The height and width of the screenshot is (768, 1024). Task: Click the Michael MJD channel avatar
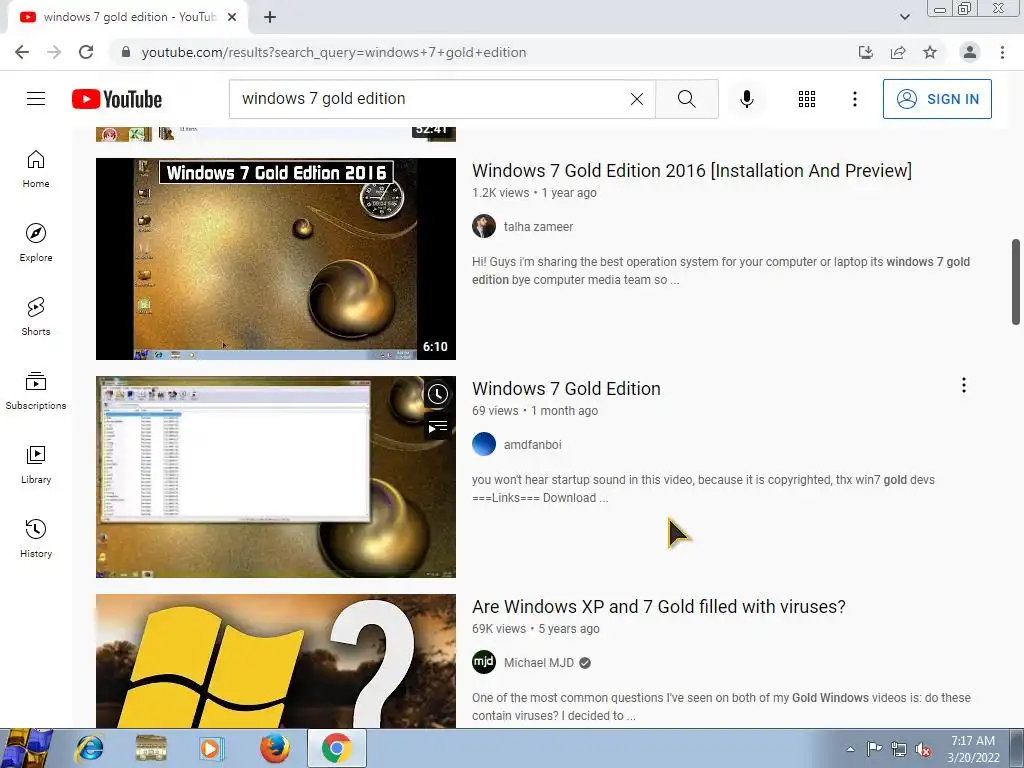[x=484, y=663]
